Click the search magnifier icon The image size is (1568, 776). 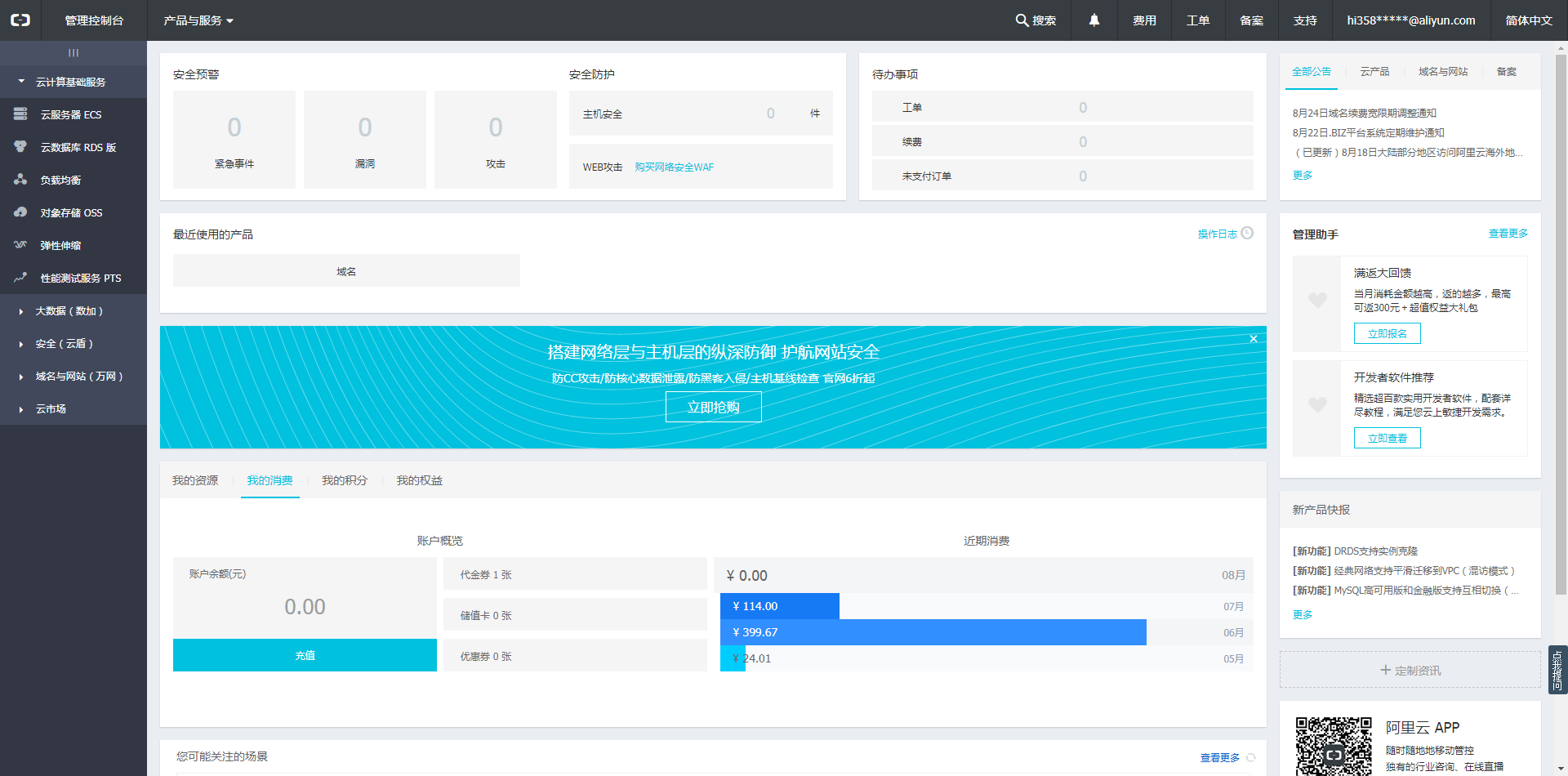point(1022,20)
